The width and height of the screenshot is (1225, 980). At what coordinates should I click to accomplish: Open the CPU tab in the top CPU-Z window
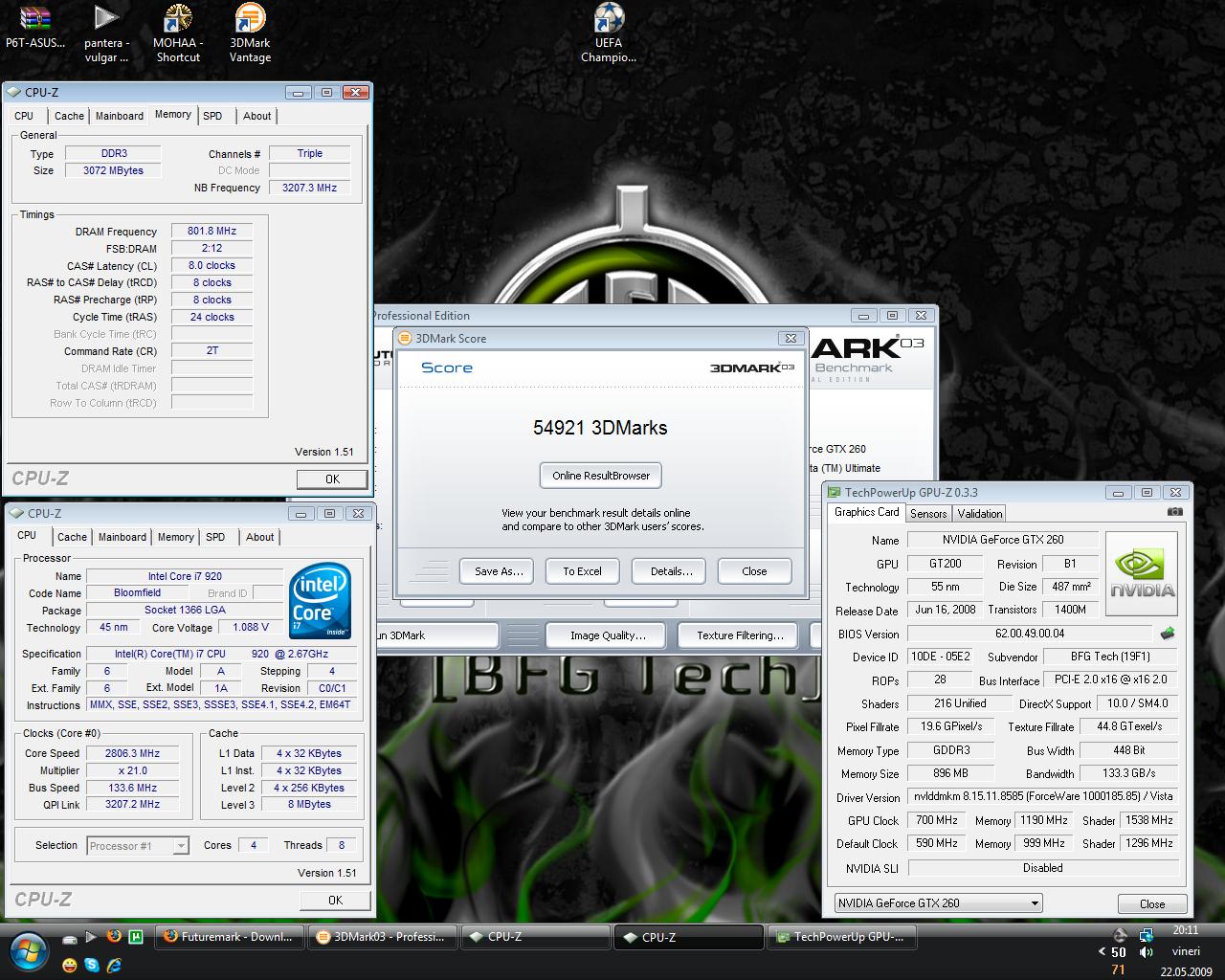pyautogui.click(x=24, y=116)
